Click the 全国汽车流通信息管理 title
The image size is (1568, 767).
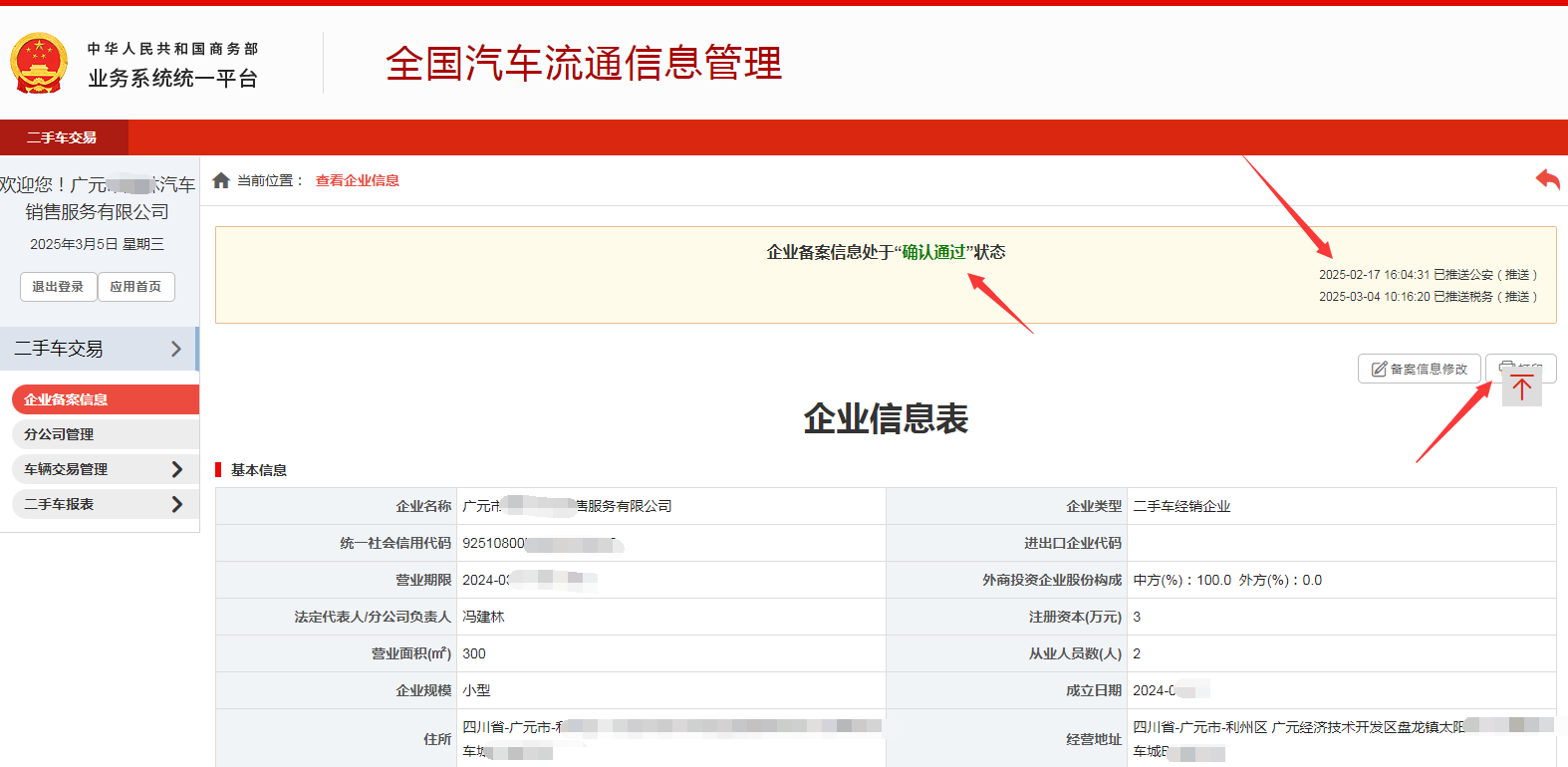(x=584, y=64)
